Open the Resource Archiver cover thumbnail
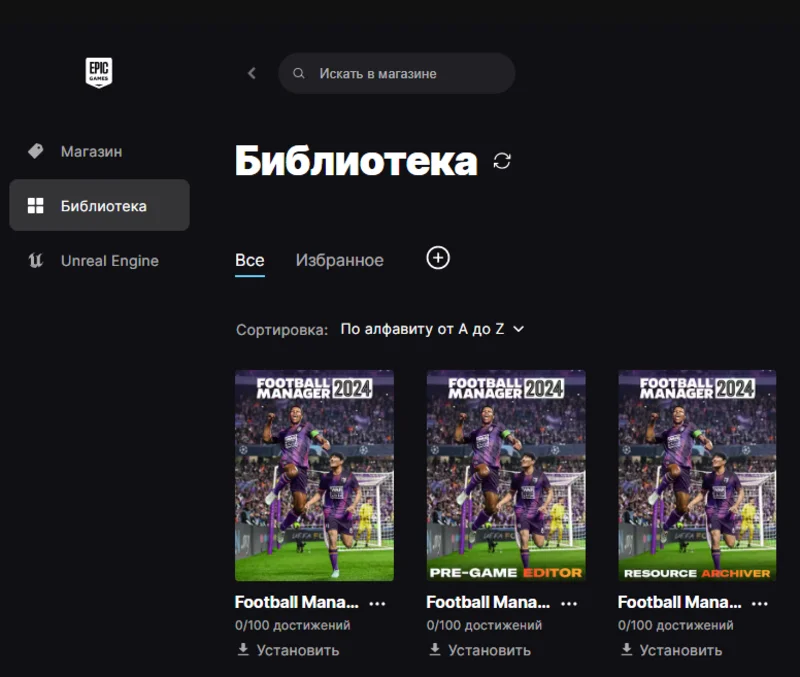 (x=697, y=475)
